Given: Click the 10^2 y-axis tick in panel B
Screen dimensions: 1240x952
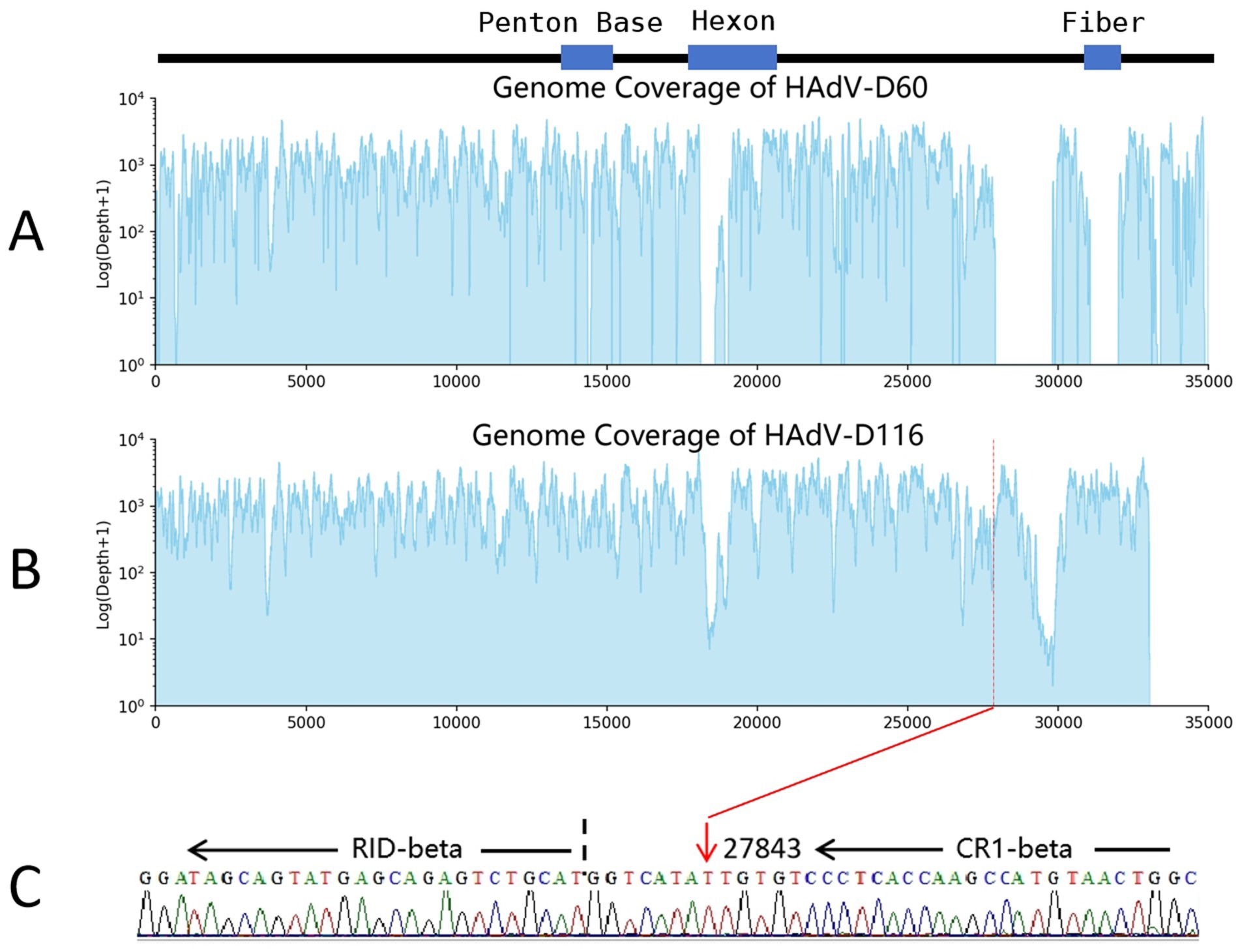Looking at the screenshot, I should [x=131, y=573].
